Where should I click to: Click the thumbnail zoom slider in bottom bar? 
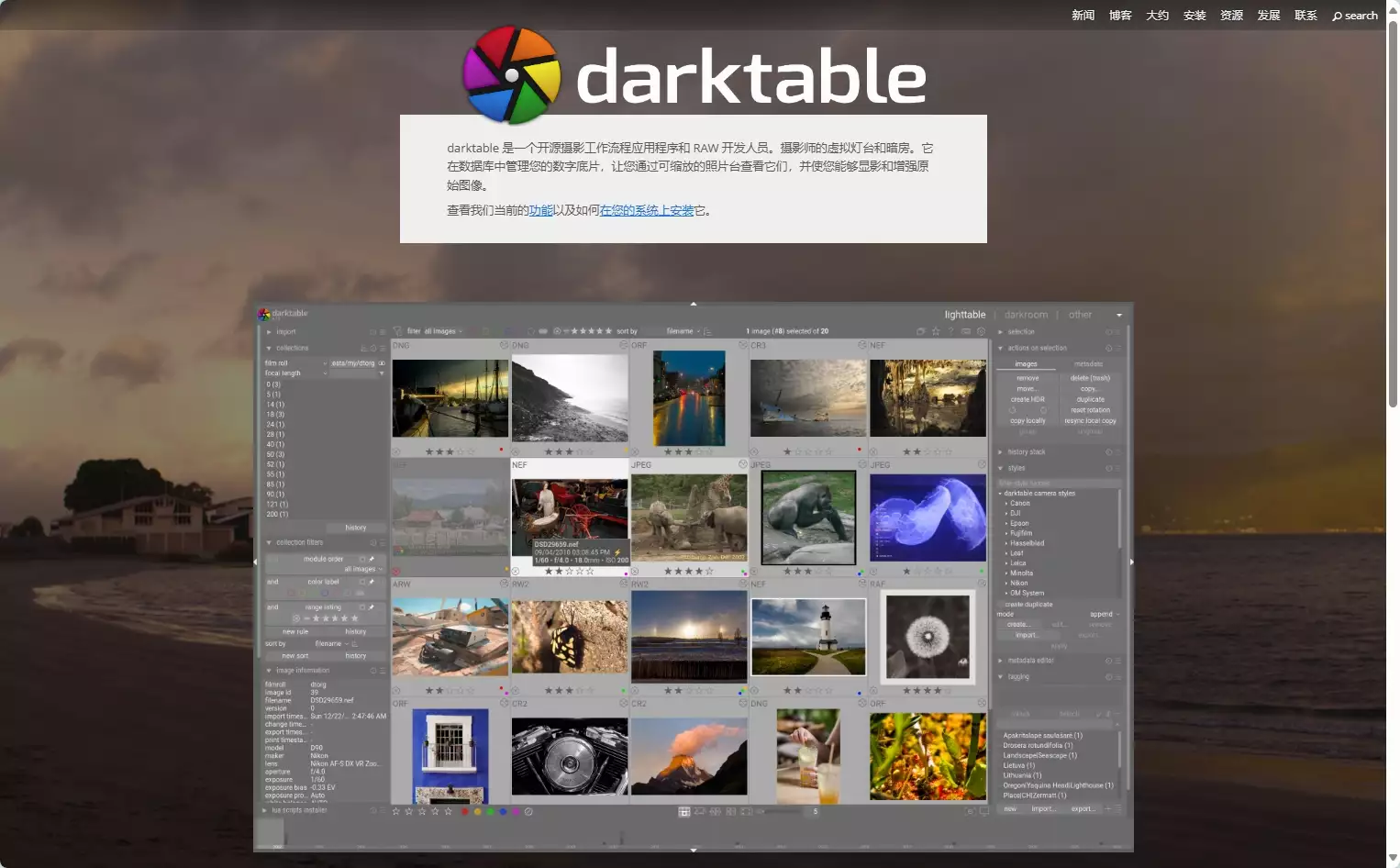pos(779,811)
